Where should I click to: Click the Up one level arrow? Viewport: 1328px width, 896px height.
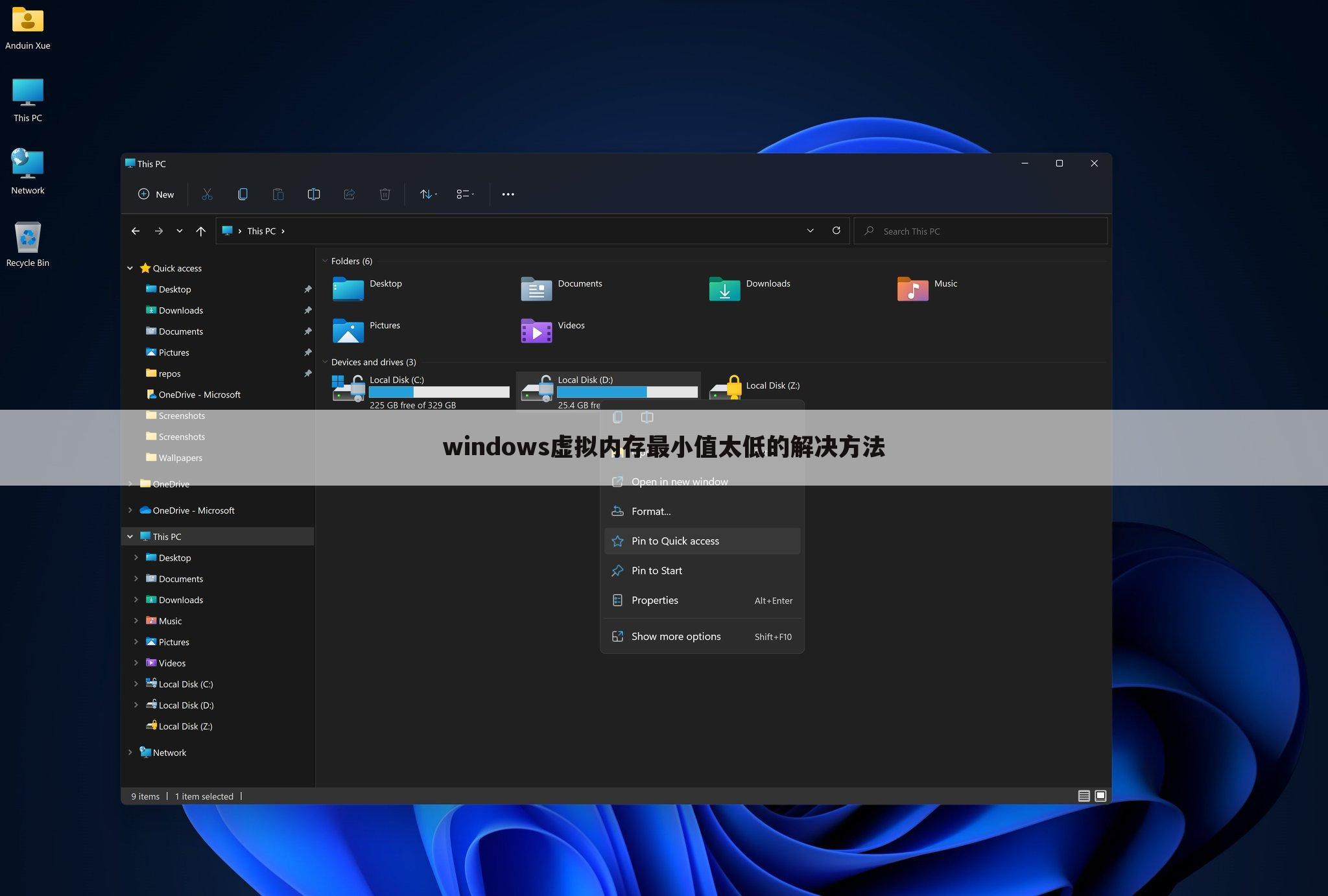click(x=201, y=231)
